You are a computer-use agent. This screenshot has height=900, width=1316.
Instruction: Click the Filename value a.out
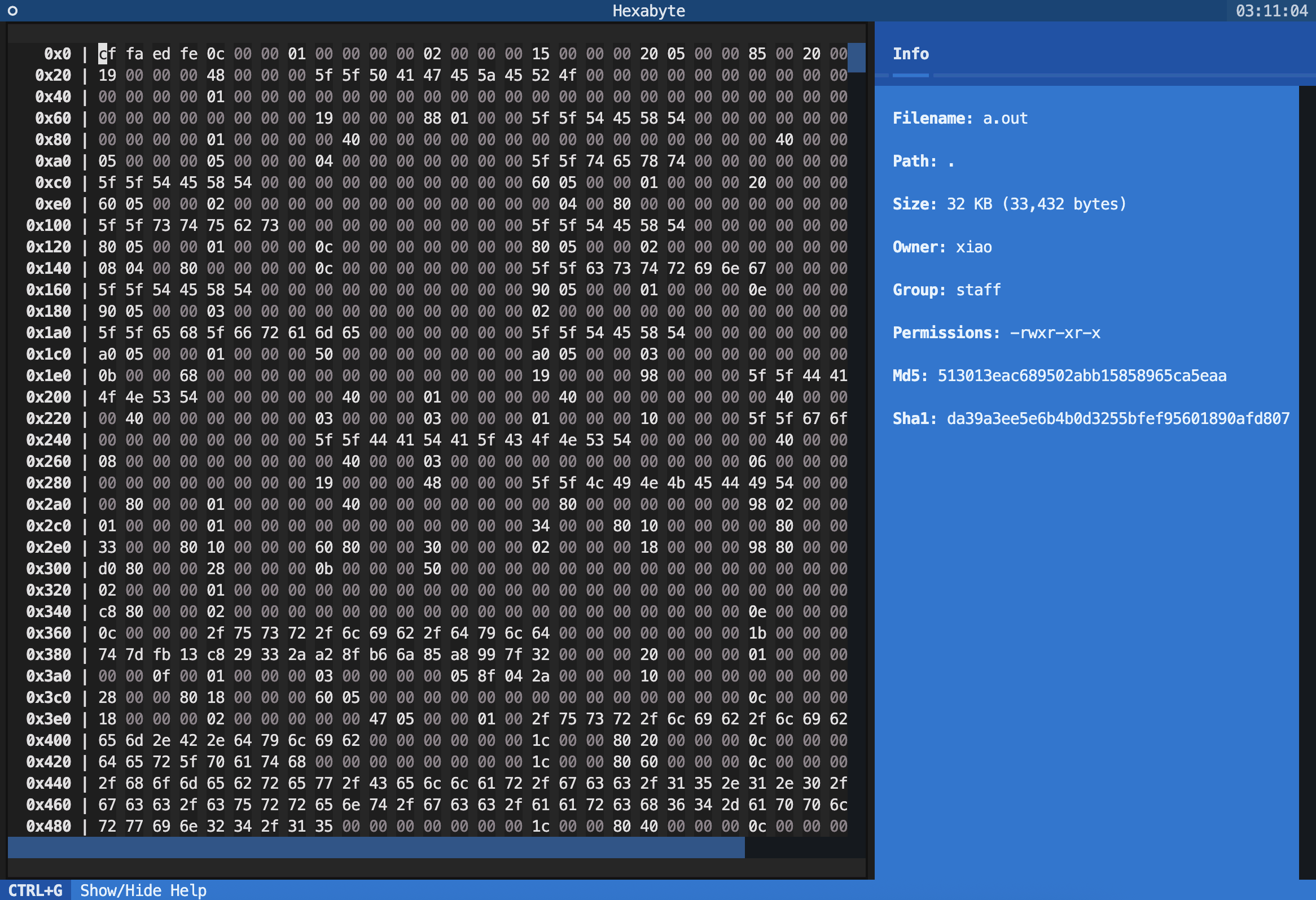(1005, 119)
